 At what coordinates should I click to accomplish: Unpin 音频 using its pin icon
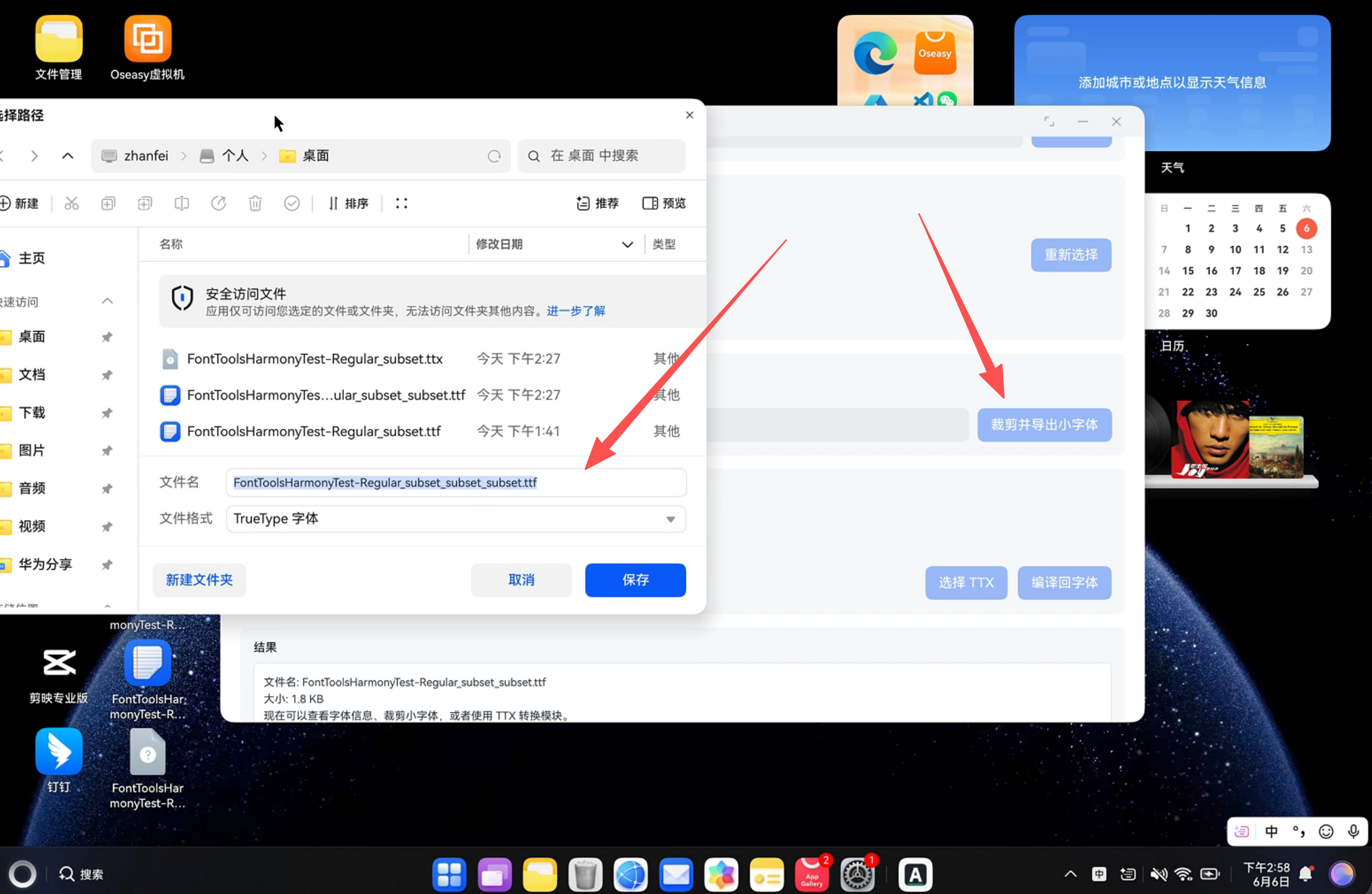pos(107,489)
